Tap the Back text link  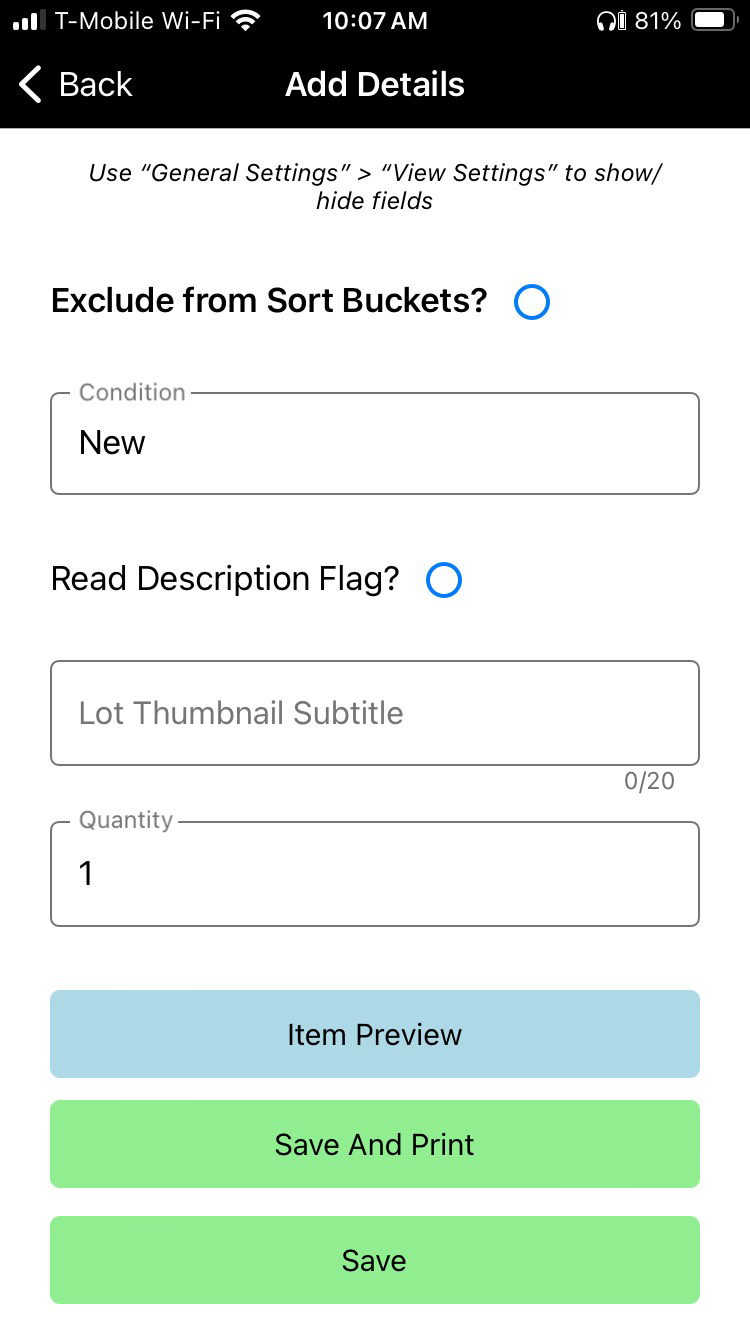95,85
